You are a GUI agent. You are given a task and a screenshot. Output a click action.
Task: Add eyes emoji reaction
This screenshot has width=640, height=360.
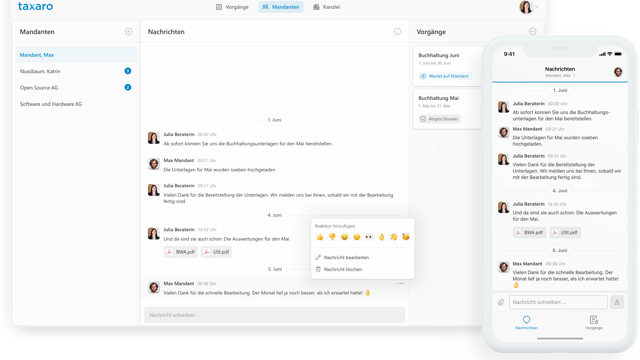pos(369,237)
